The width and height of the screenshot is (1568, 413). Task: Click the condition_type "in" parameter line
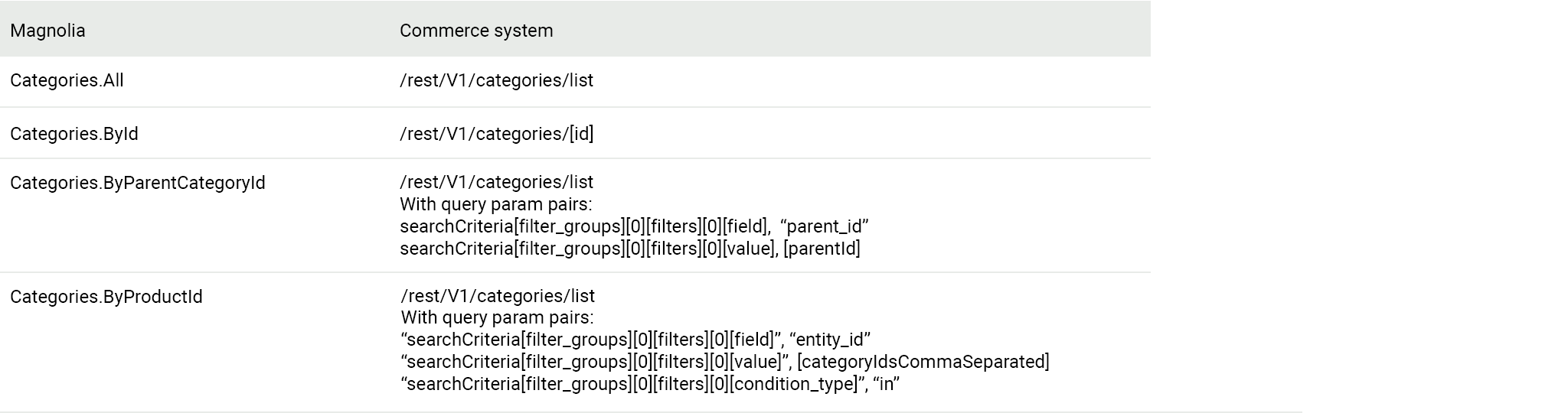click(649, 384)
